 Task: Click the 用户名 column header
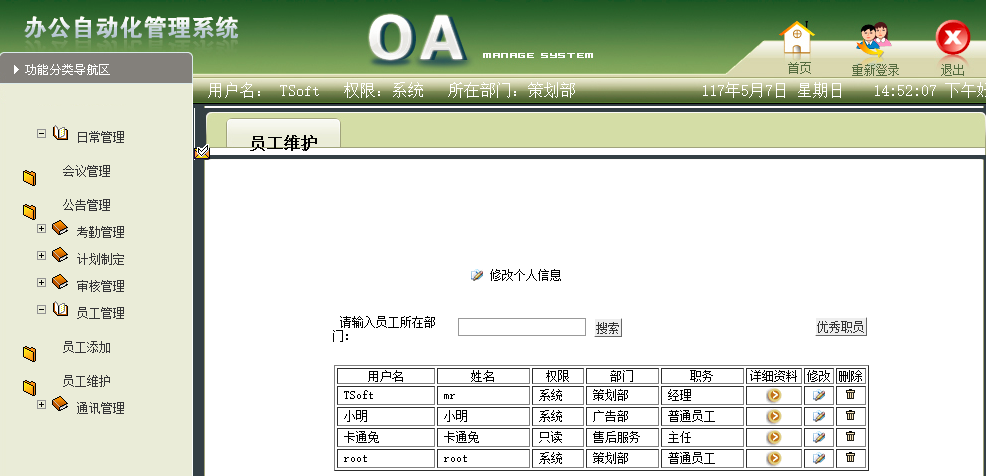click(x=386, y=376)
